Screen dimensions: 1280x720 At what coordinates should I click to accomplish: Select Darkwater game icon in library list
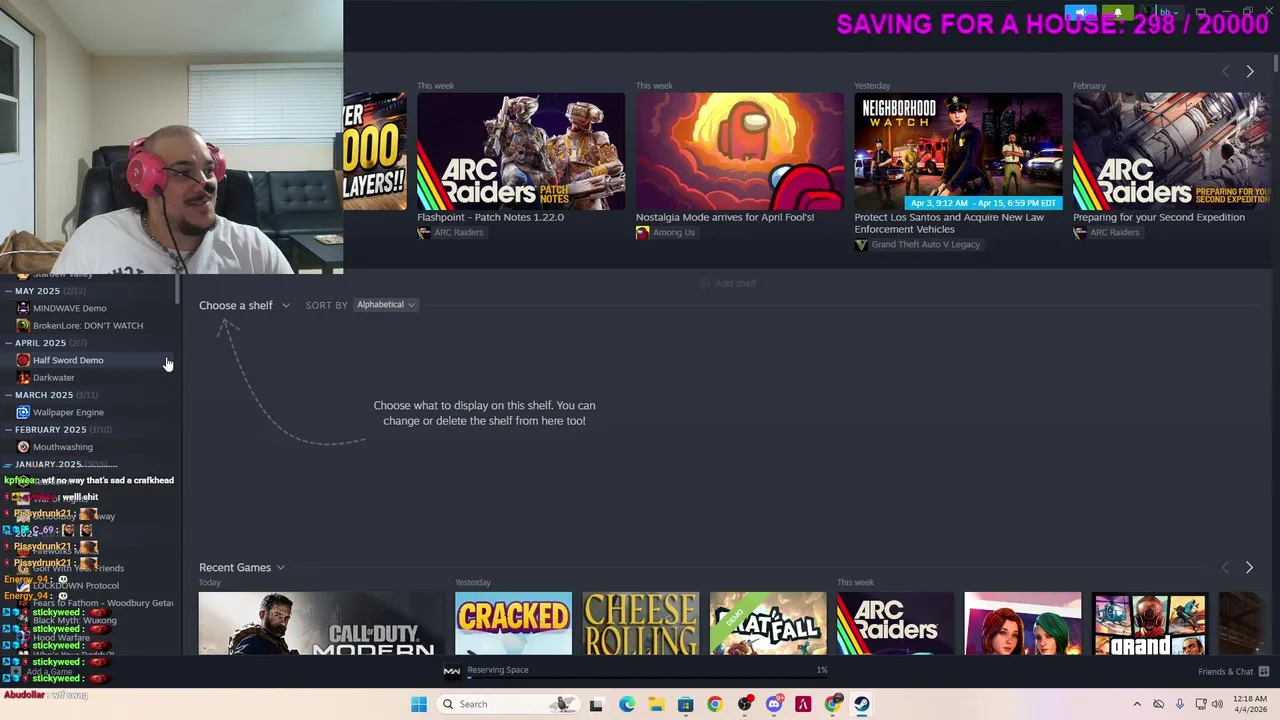click(23, 377)
